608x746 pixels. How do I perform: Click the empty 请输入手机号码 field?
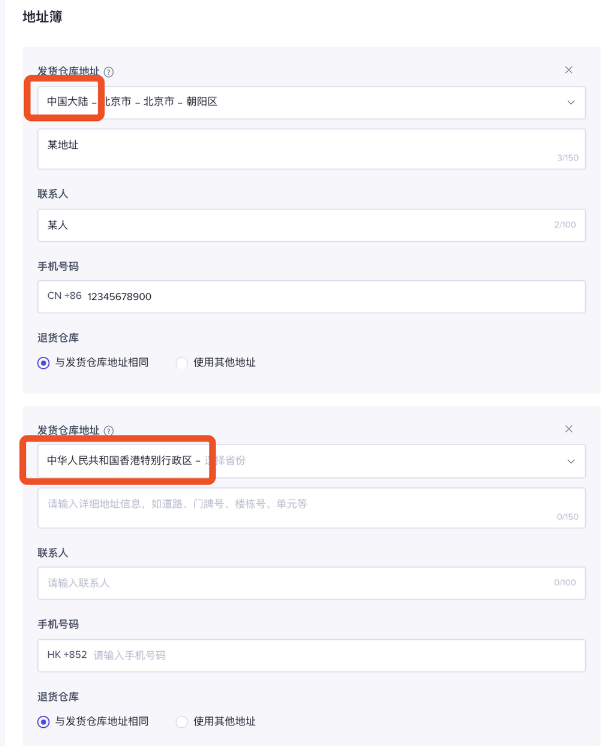[330, 656]
